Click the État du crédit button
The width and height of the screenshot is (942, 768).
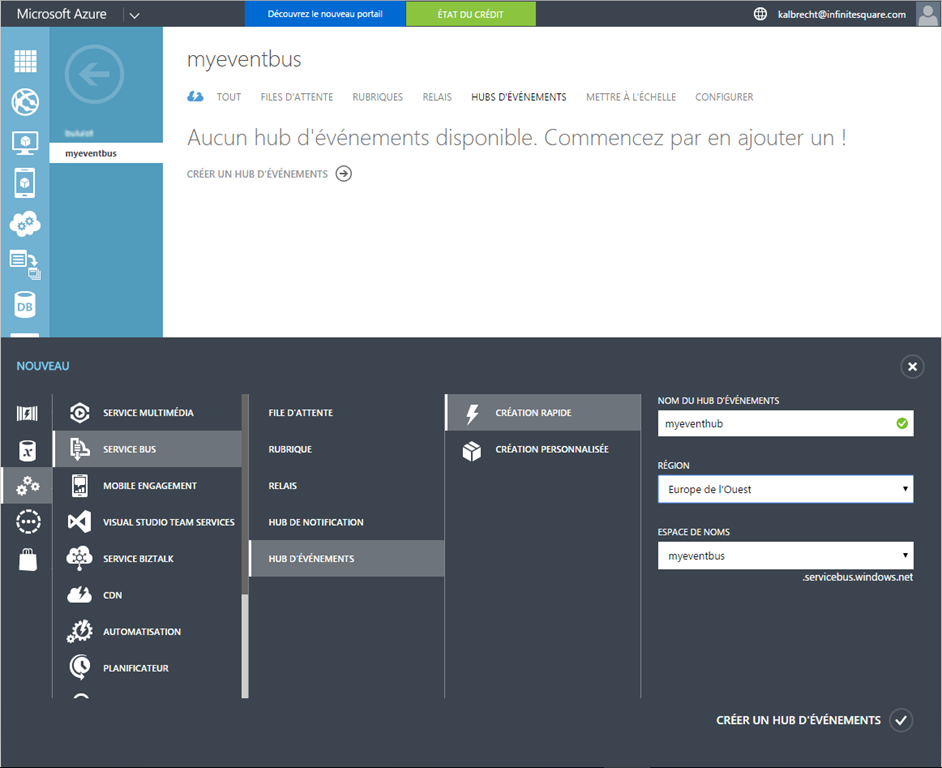[470, 14]
